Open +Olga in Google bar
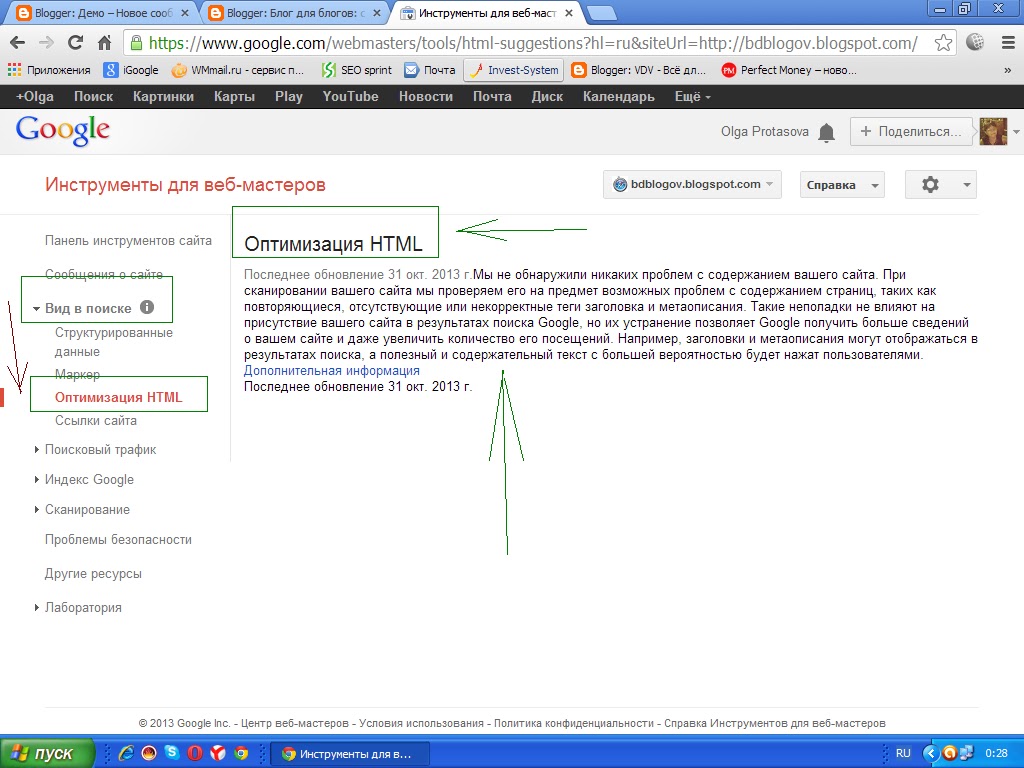1024x768 pixels. coord(35,97)
